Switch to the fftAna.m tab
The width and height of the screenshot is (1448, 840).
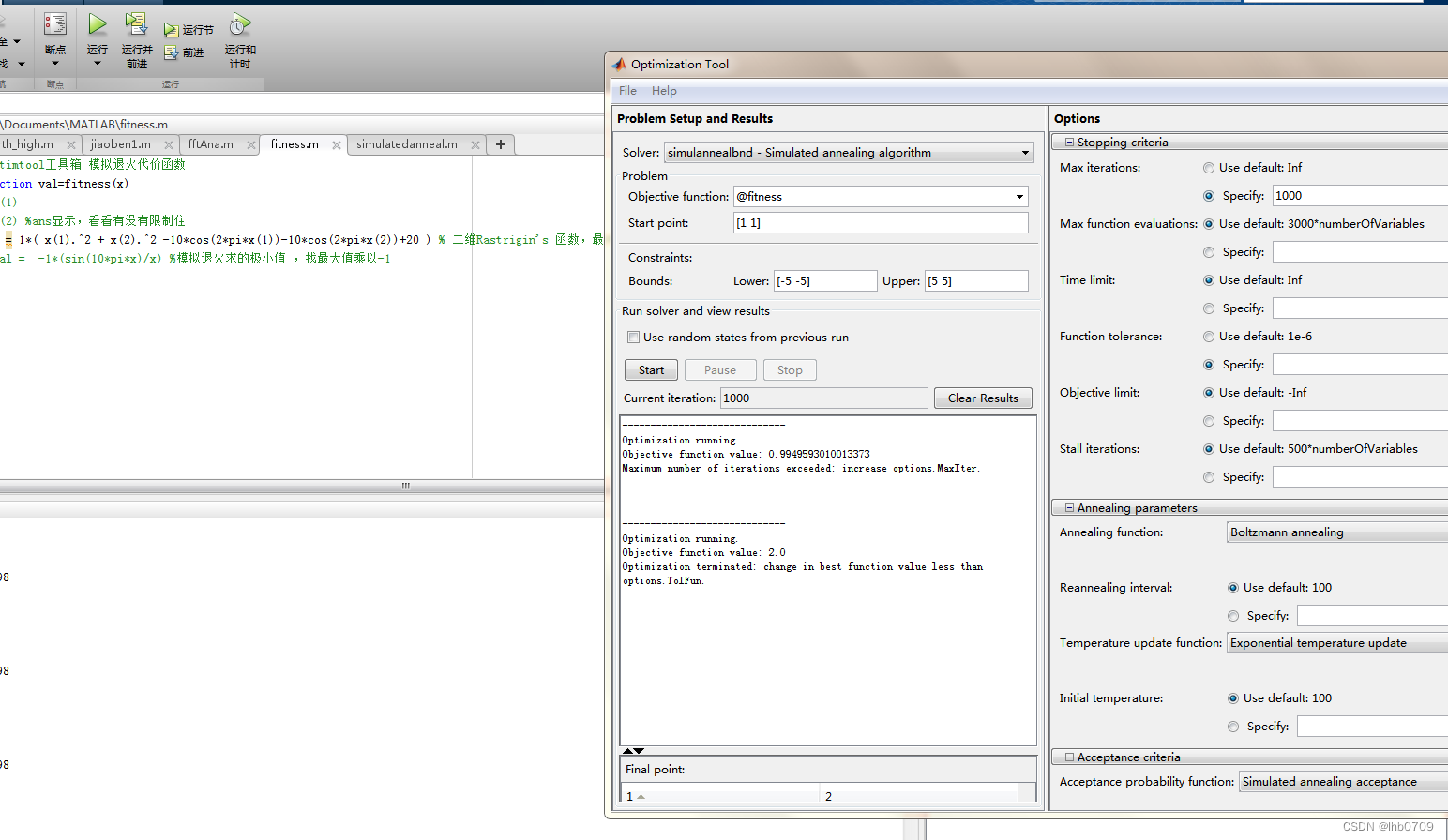point(210,144)
